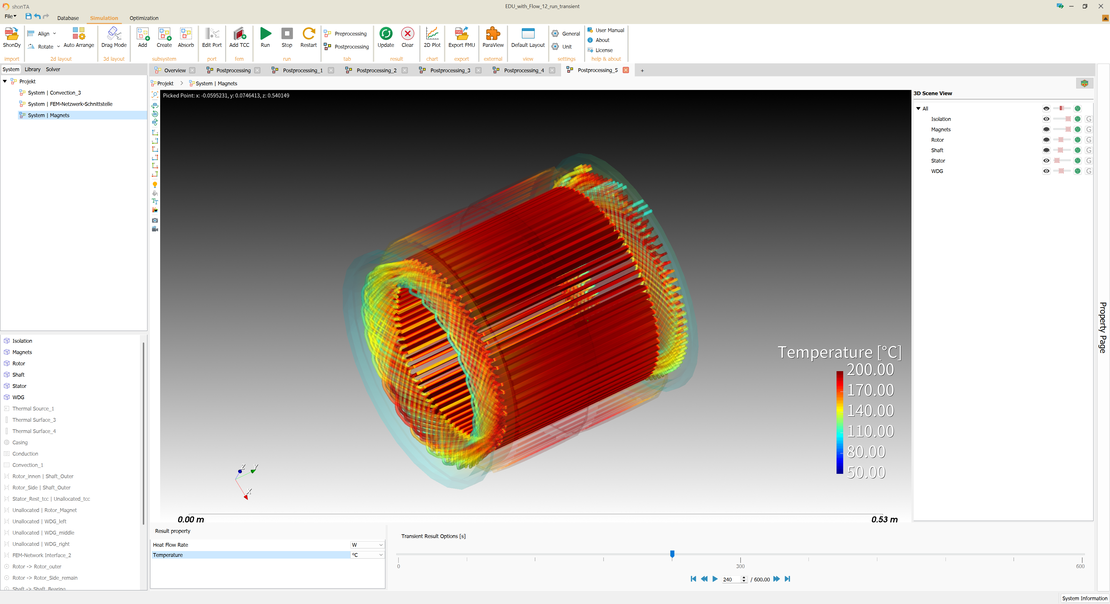1110x604 pixels.
Task: Click the Default Layout button
Action: click(527, 35)
